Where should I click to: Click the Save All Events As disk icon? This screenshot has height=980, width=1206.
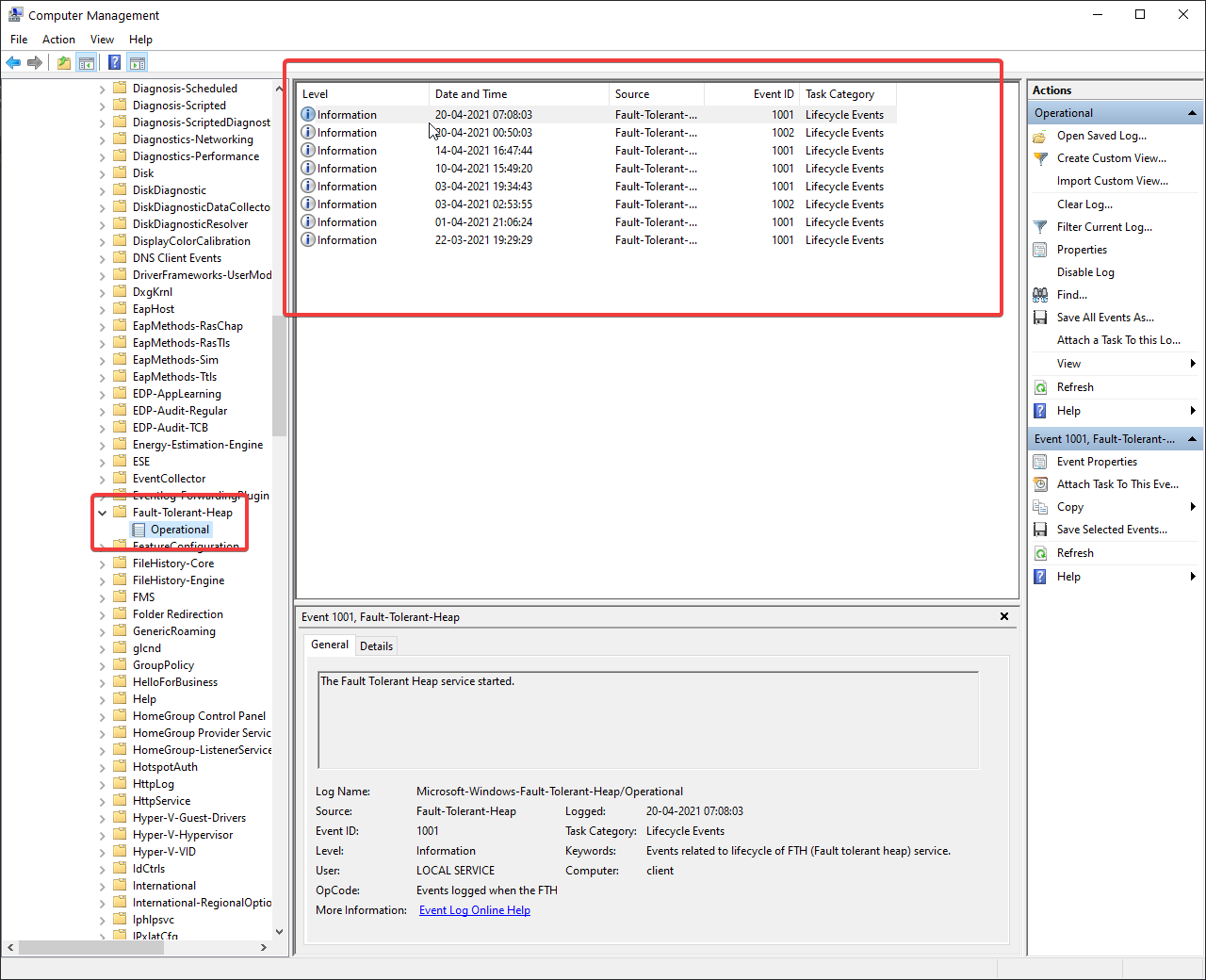point(1040,318)
